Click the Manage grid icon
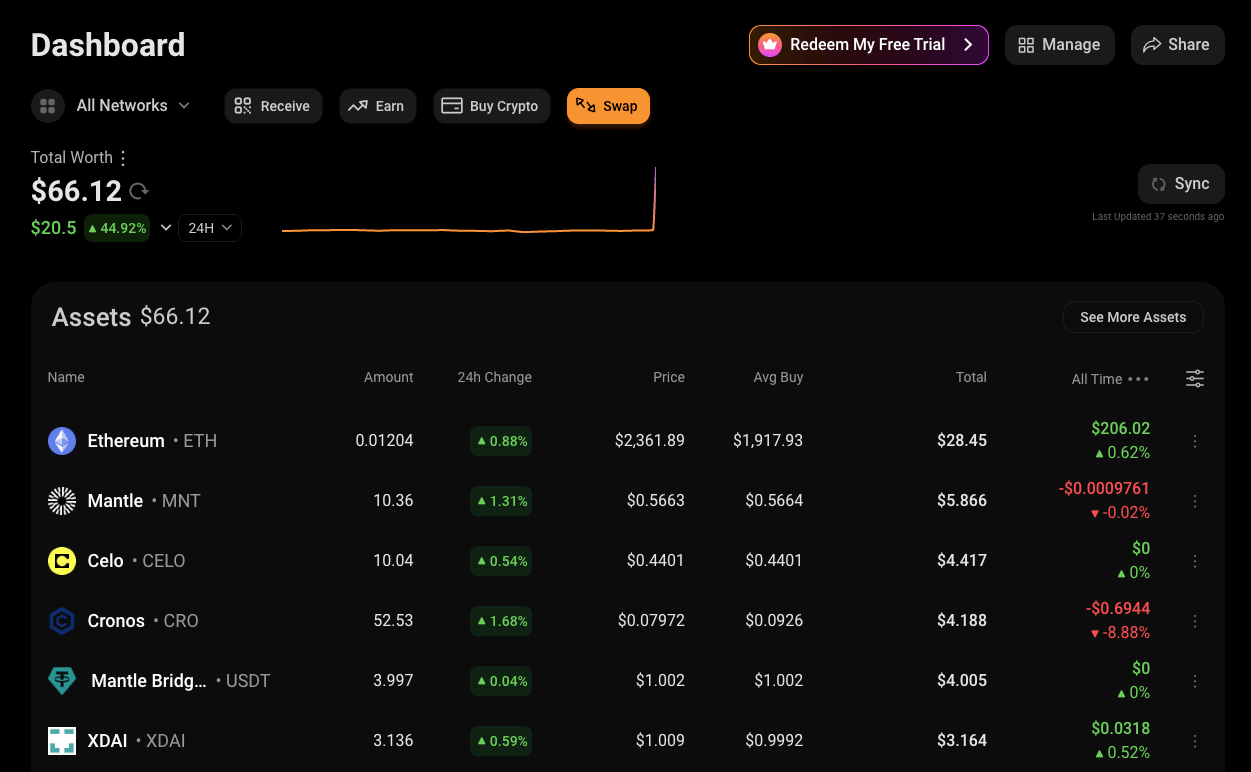 (1026, 44)
